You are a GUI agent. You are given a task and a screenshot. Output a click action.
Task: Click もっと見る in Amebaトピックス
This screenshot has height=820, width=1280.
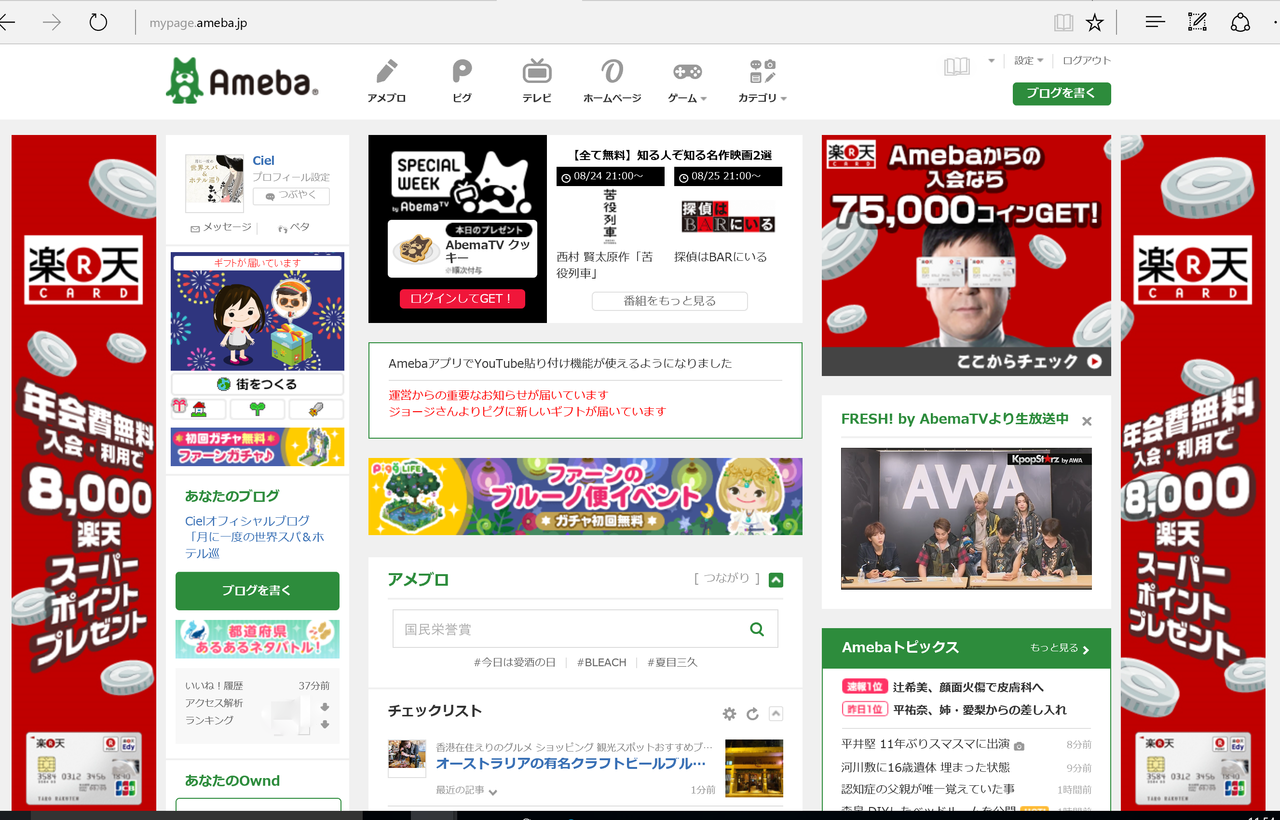1060,648
